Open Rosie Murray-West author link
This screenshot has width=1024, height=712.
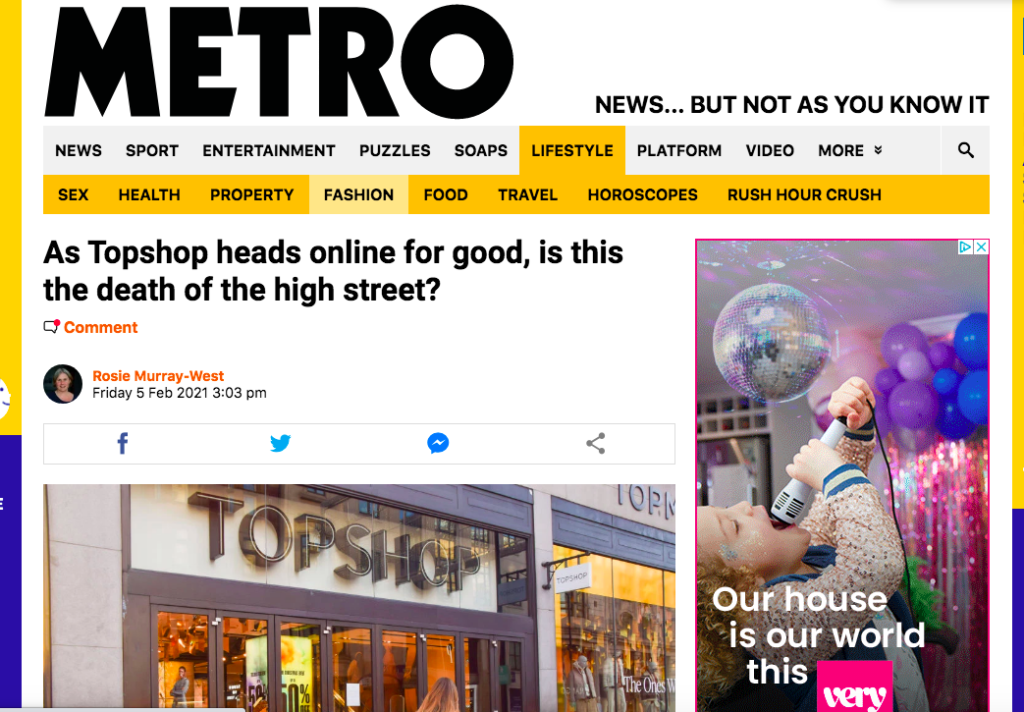[158, 376]
